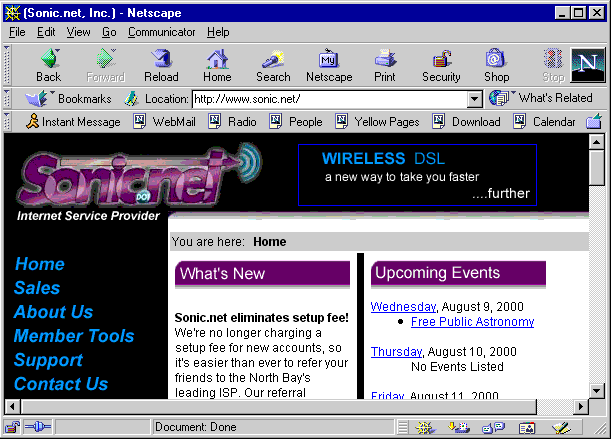Click the status bar security lock icon
Image resolution: width=611 pixels, height=439 pixels.
12,427
